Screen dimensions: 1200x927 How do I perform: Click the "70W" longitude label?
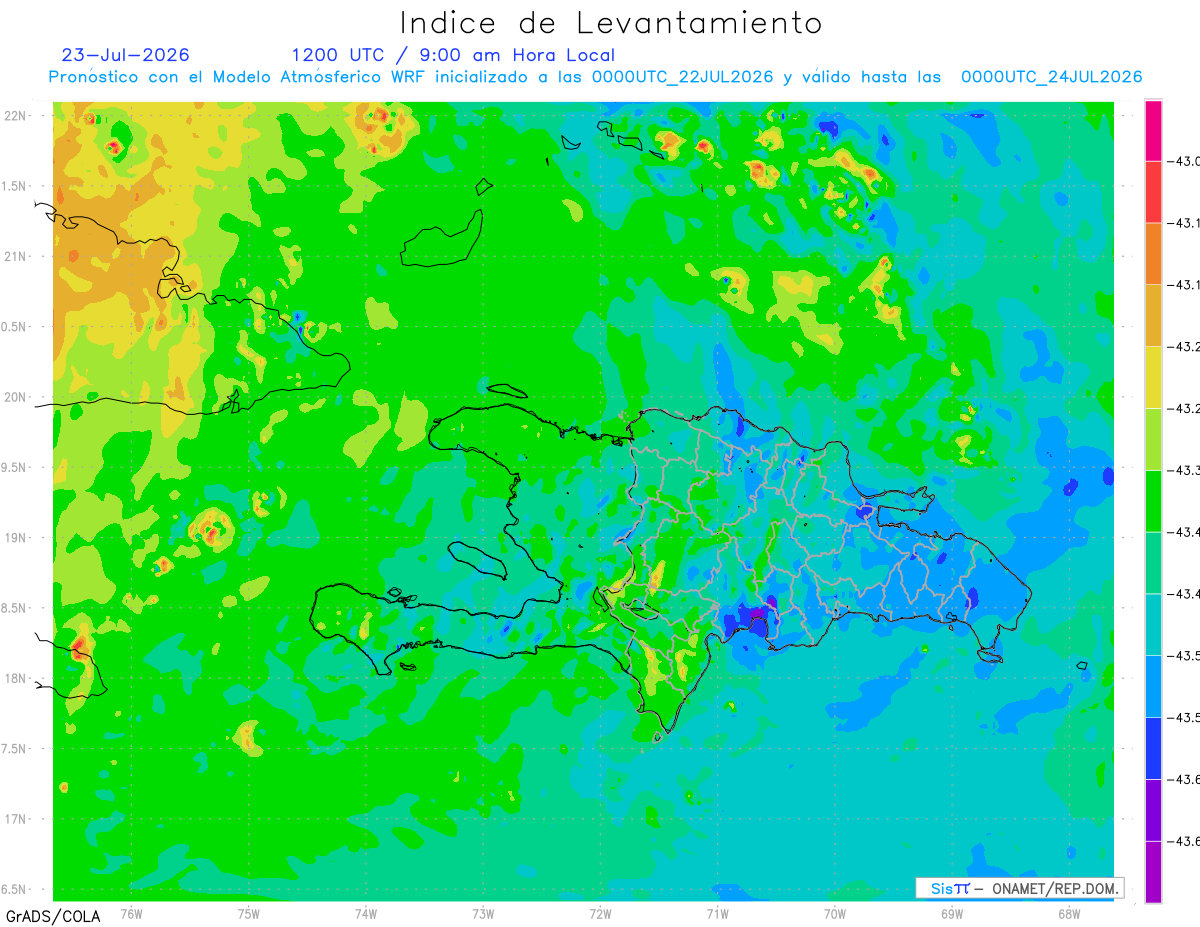[835, 913]
